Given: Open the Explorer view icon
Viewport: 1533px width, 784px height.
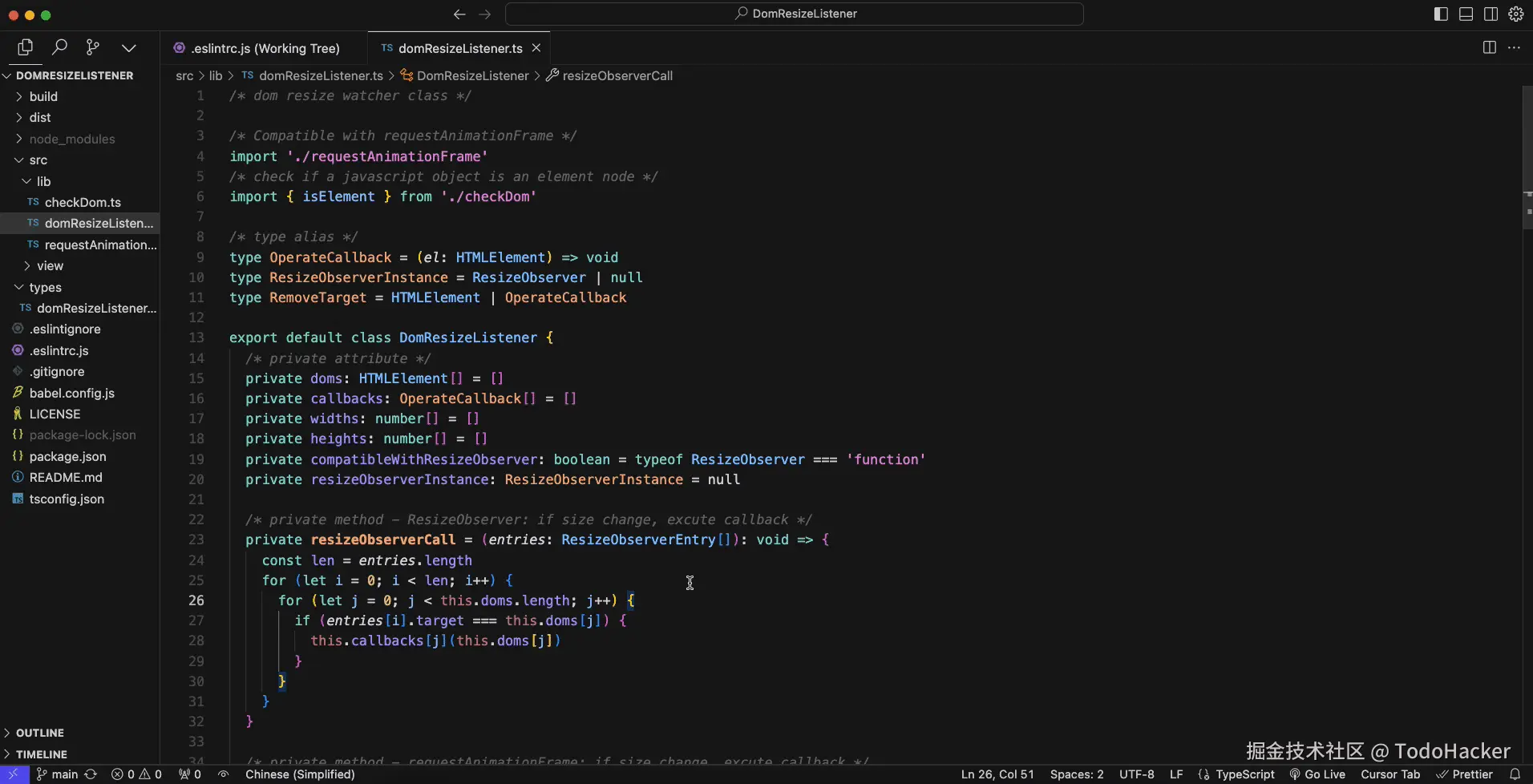Looking at the screenshot, I should pyautogui.click(x=25, y=48).
